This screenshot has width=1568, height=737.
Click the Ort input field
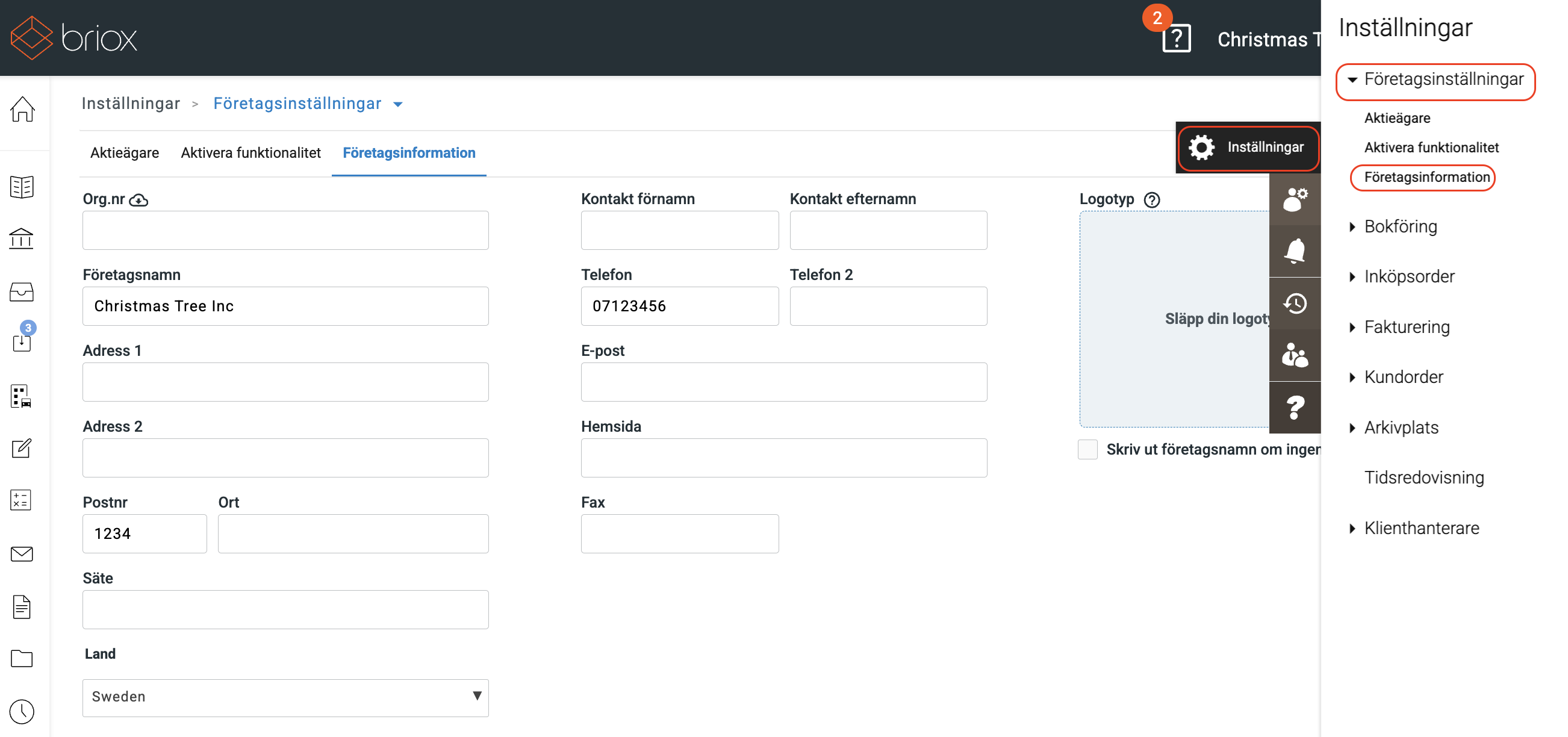point(353,533)
